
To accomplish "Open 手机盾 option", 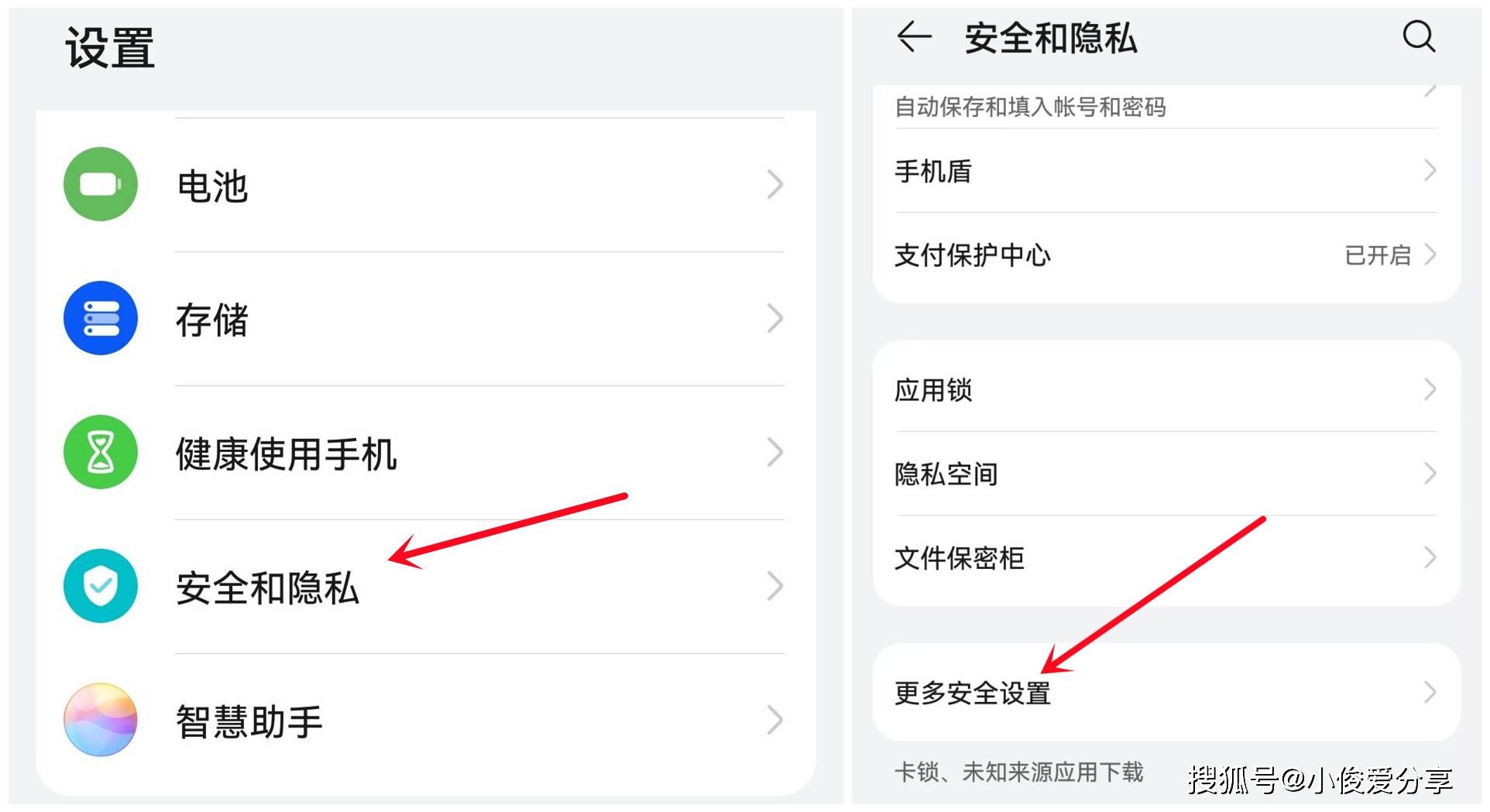I will click(933, 171).
